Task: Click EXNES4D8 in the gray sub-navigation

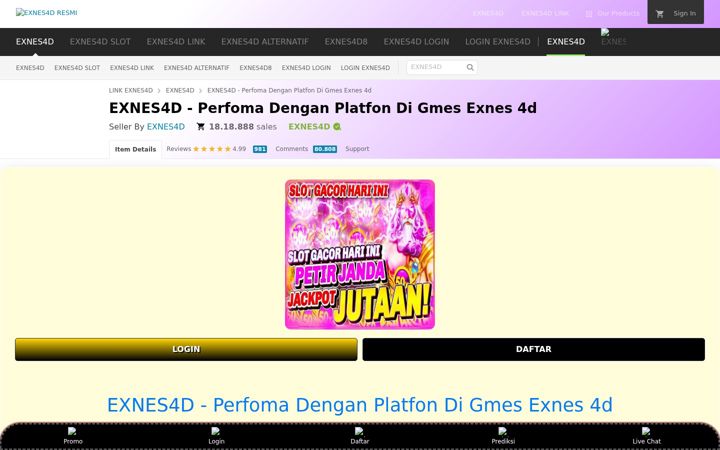Action: tap(255, 68)
